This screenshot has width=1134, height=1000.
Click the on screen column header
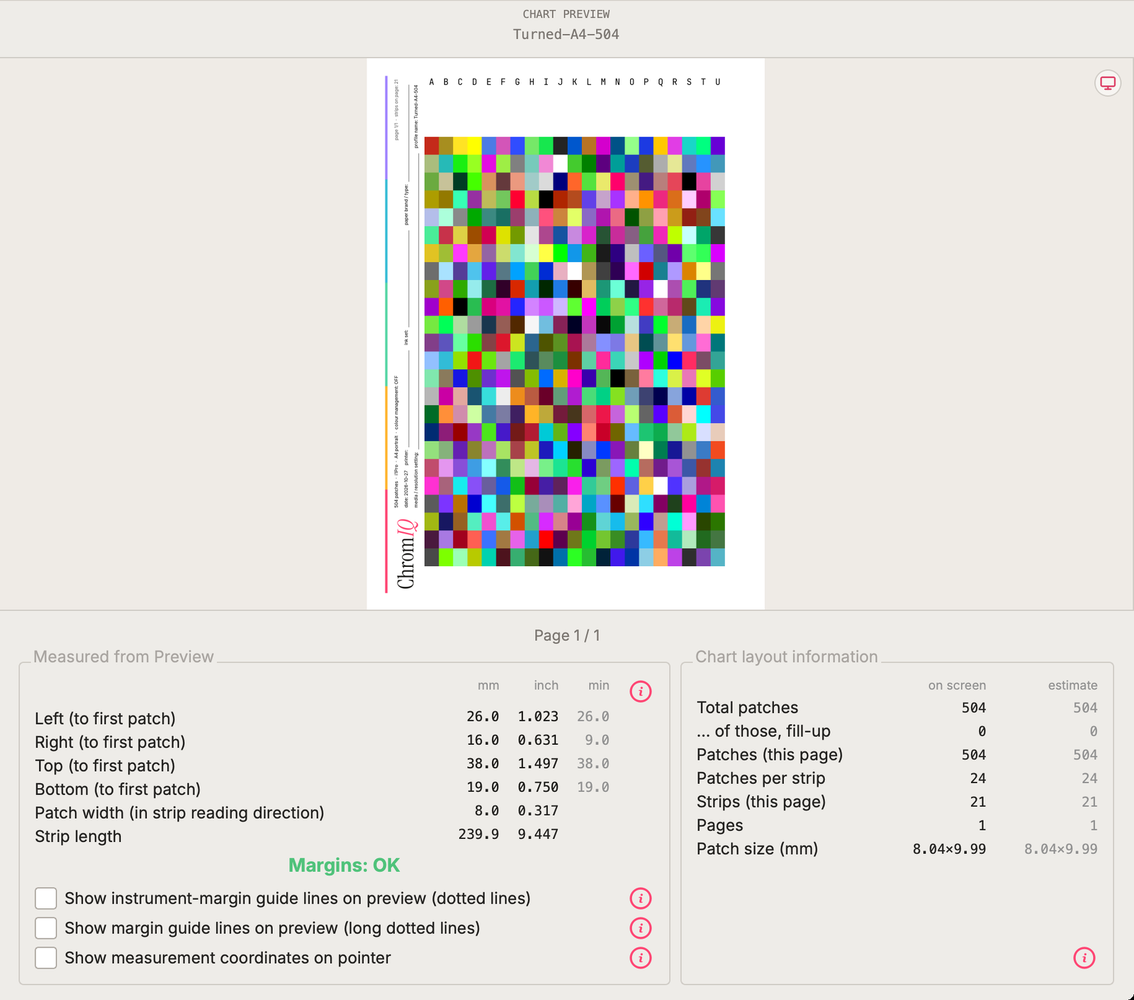click(957, 685)
